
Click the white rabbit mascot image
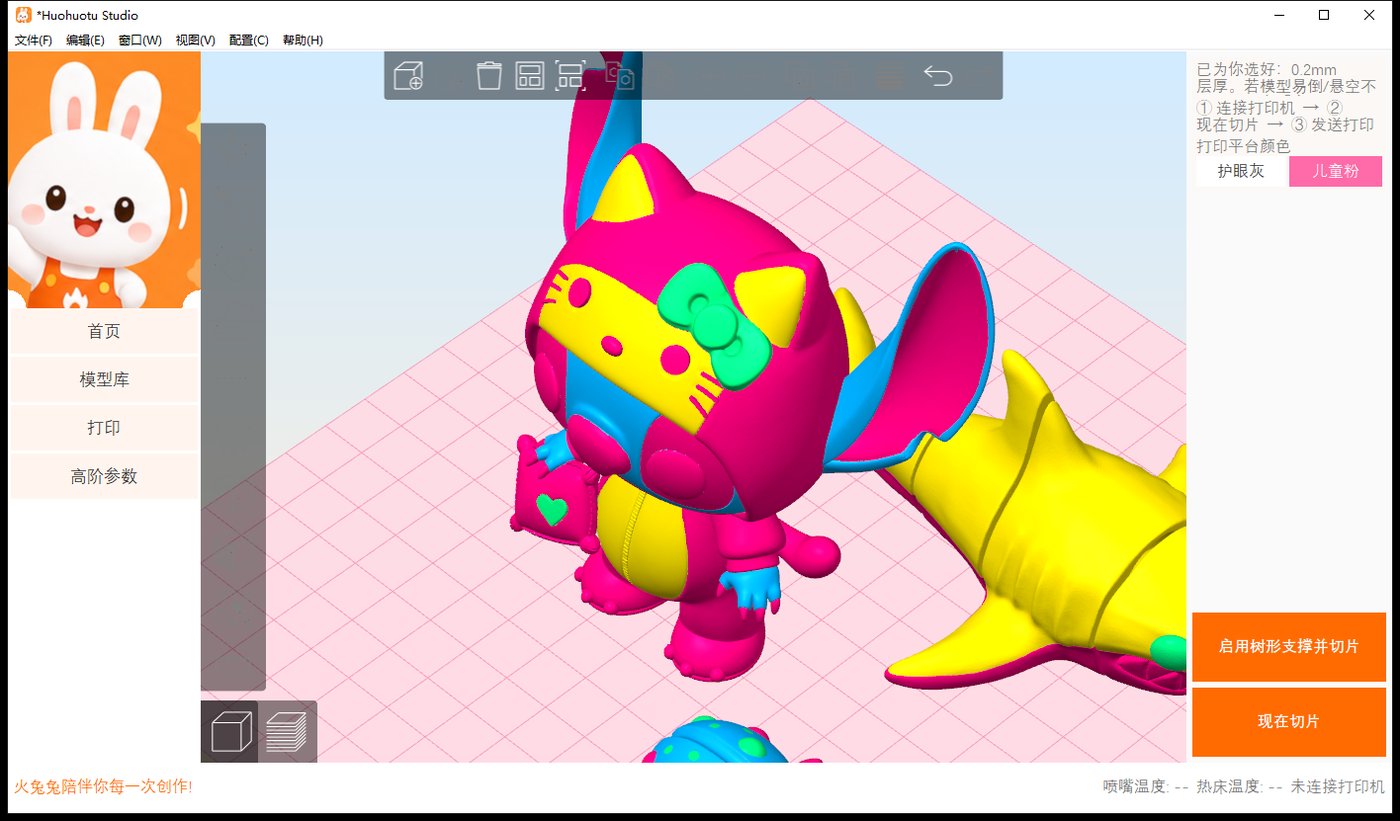[104, 180]
